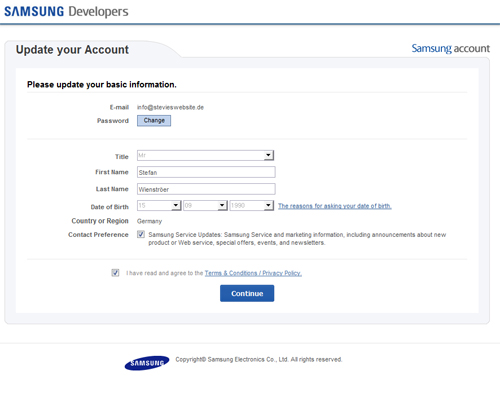Toggle the Samsung Service Updates checkbox
This screenshot has width=500, height=397.
(x=141, y=234)
